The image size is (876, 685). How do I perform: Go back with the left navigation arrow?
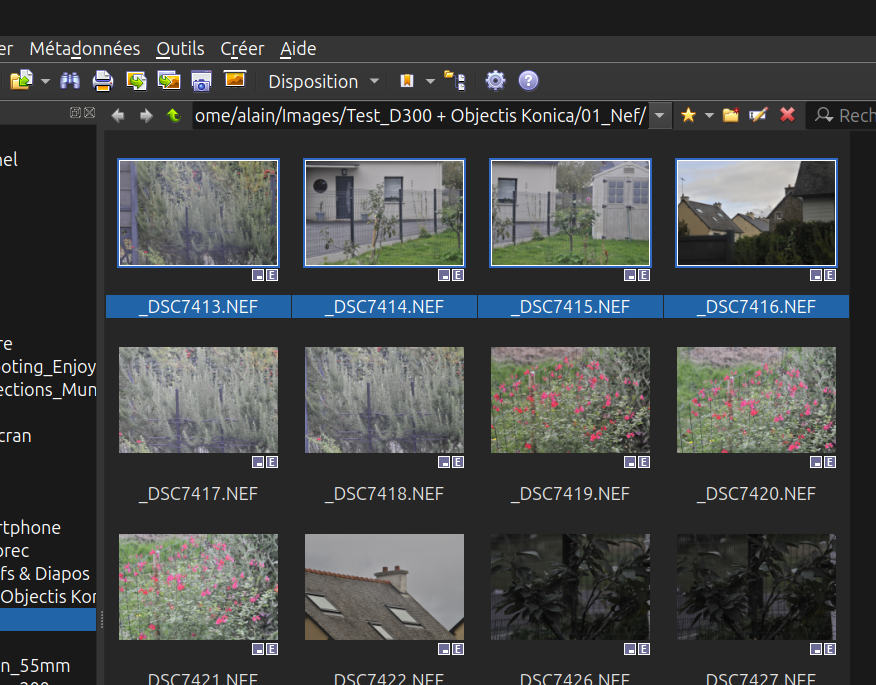pyautogui.click(x=118, y=116)
